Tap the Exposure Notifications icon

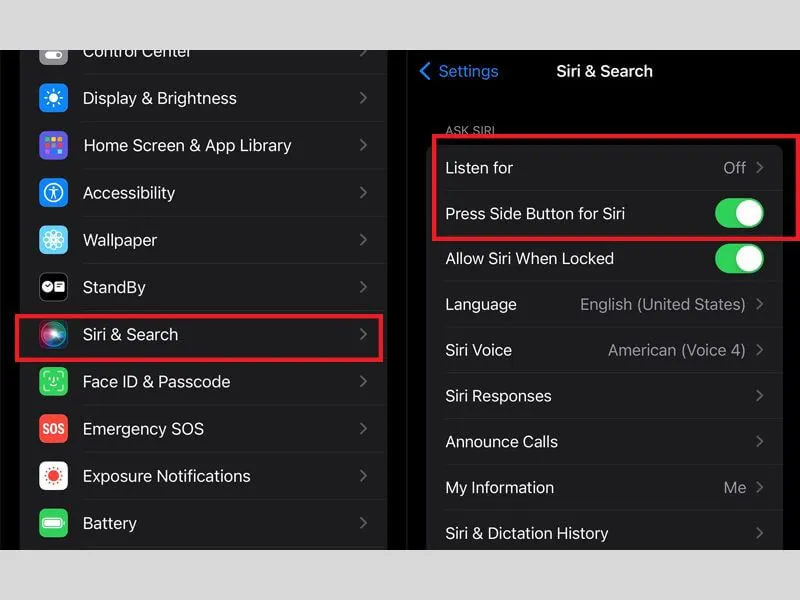pos(54,476)
